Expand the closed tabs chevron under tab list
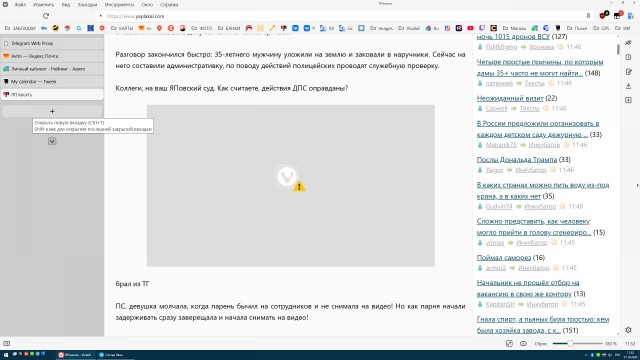 (52, 141)
